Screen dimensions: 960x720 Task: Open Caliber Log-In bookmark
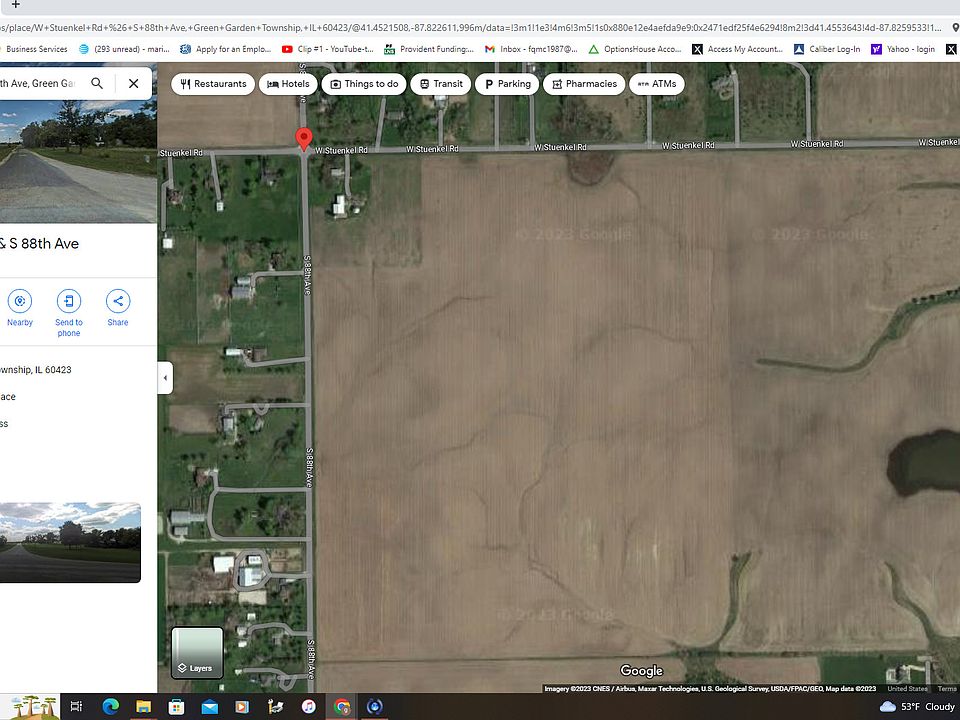pyautogui.click(x=827, y=49)
